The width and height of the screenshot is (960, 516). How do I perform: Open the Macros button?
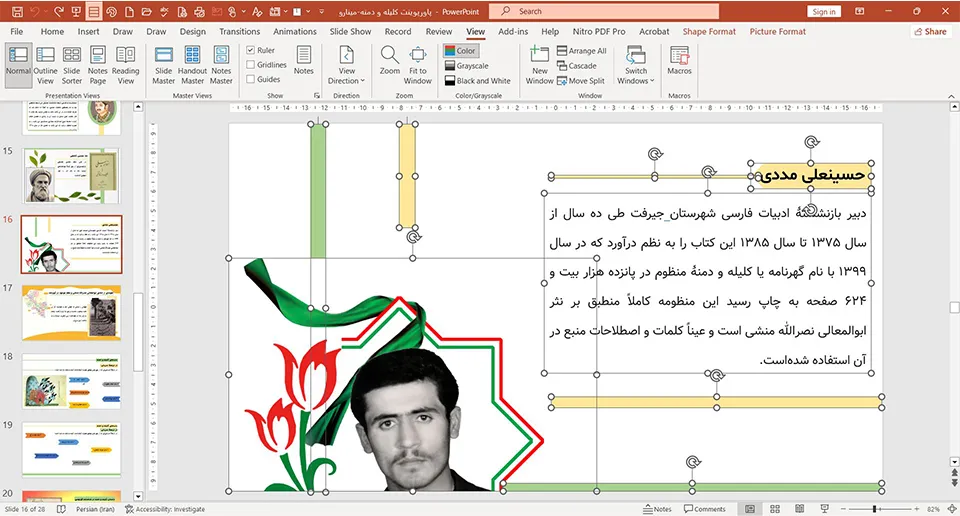[679, 61]
